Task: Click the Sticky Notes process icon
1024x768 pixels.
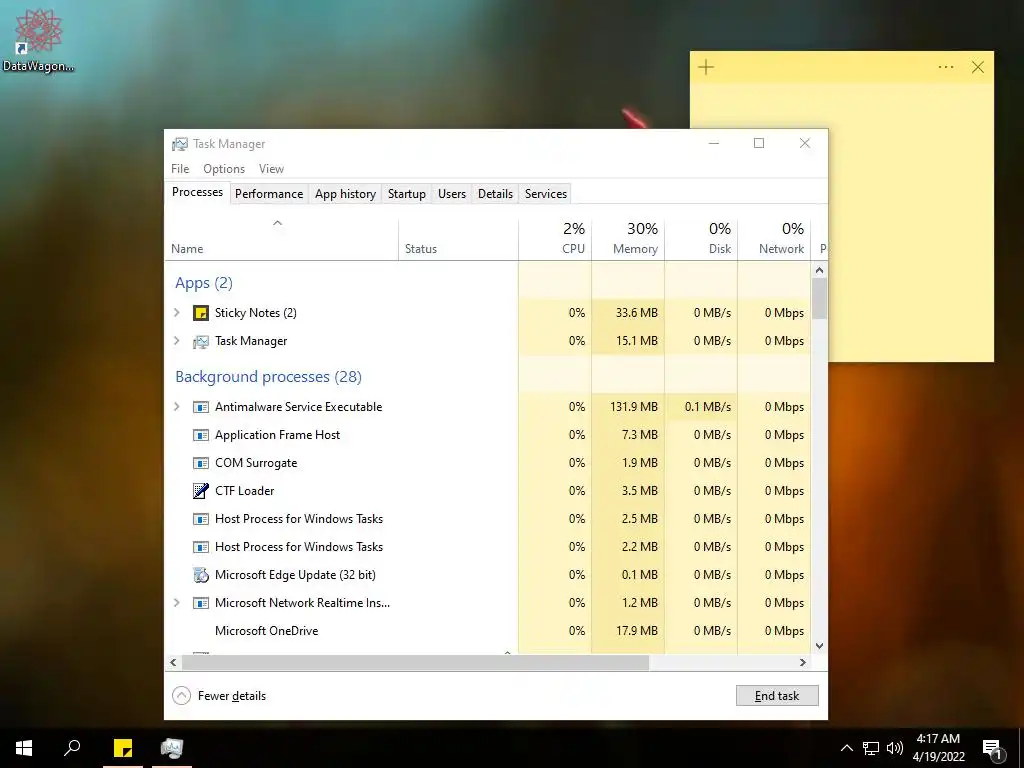Action: [x=200, y=313]
